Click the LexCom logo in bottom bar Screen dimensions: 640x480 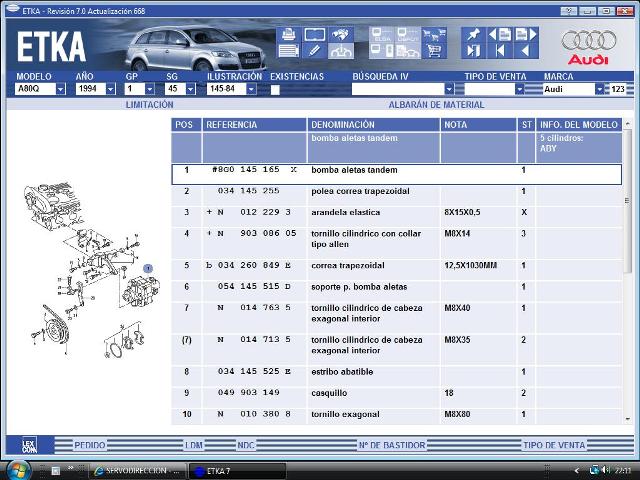[x=29, y=445]
